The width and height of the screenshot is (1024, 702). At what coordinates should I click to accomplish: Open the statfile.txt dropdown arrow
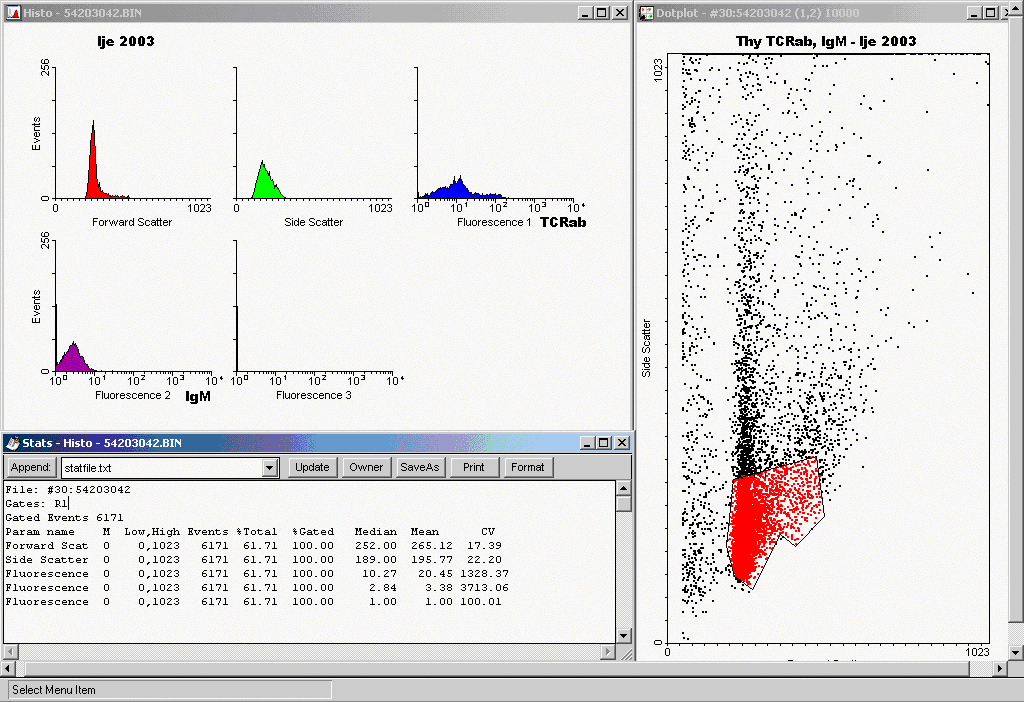pyautogui.click(x=269, y=467)
